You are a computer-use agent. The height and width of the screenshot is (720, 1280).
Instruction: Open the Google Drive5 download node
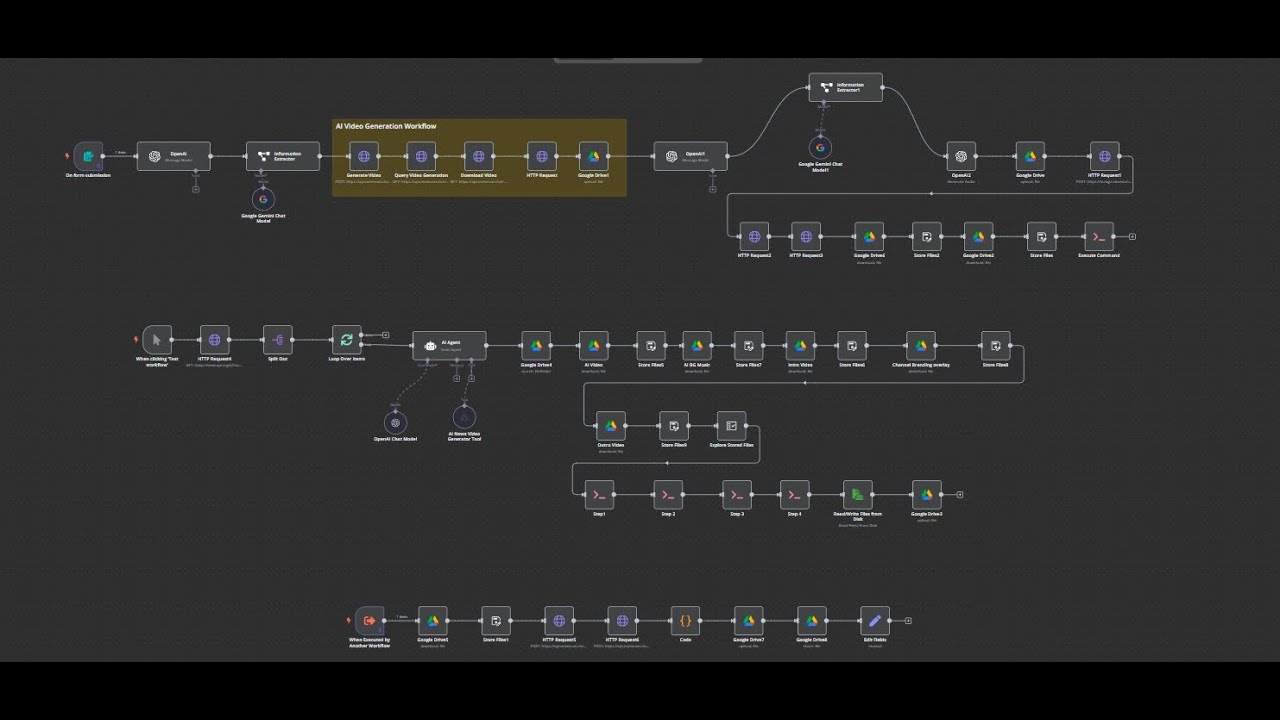pyautogui.click(x=433, y=621)
